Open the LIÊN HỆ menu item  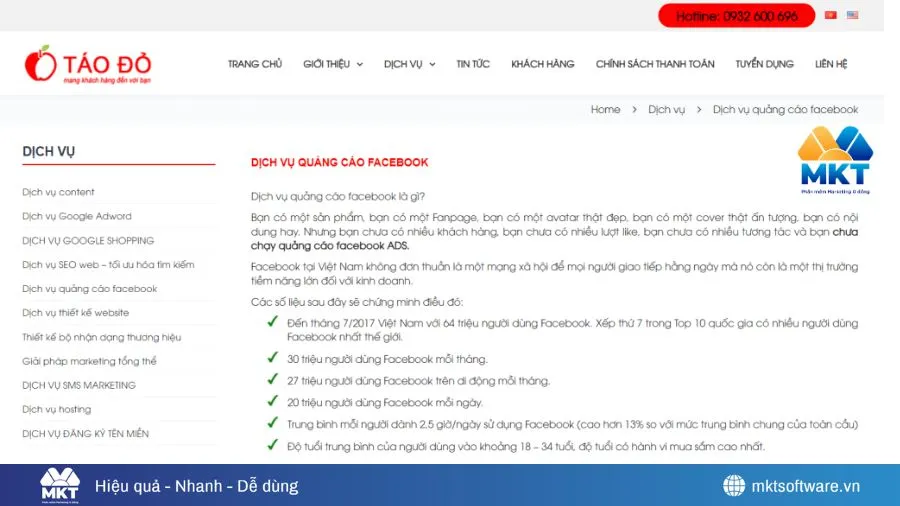pyautogui.click(x=831, y=64)
